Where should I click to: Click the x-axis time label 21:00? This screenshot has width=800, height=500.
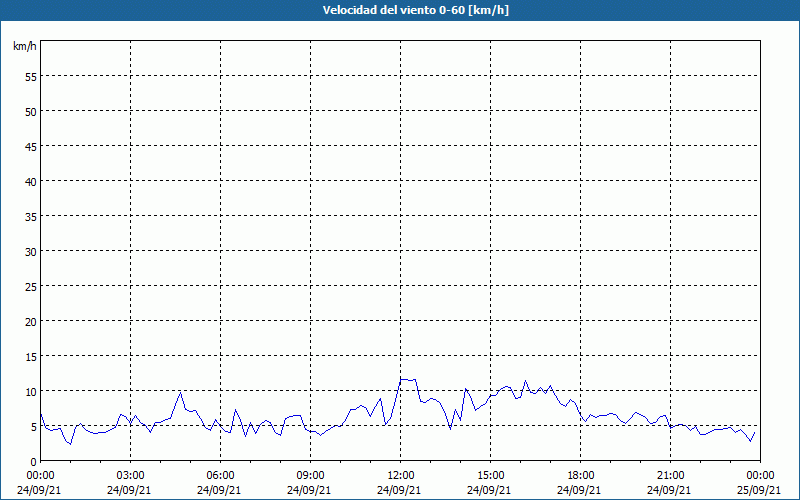[670, 476]
